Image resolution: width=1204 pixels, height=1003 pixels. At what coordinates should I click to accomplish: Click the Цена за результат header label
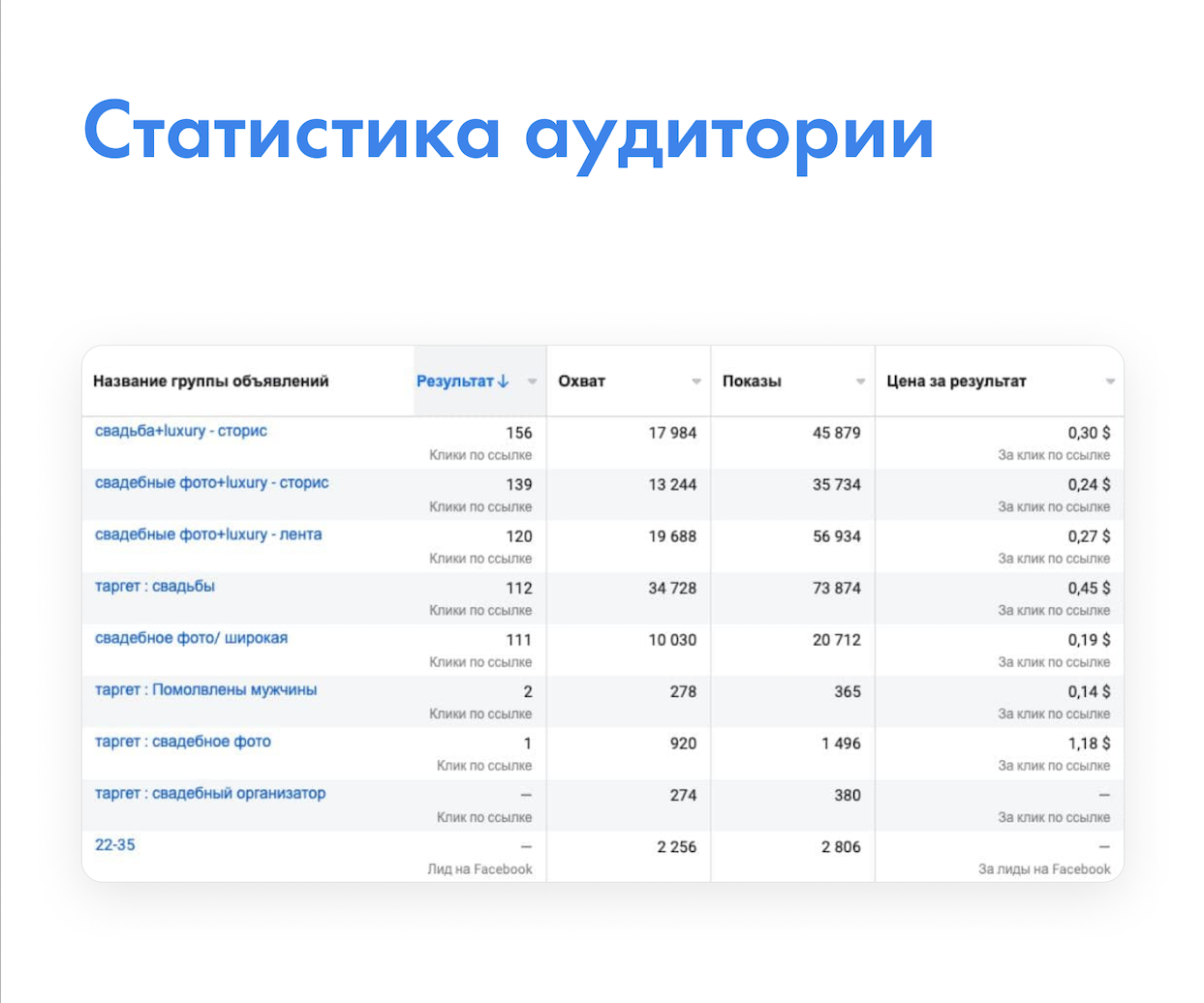(956, 381)
